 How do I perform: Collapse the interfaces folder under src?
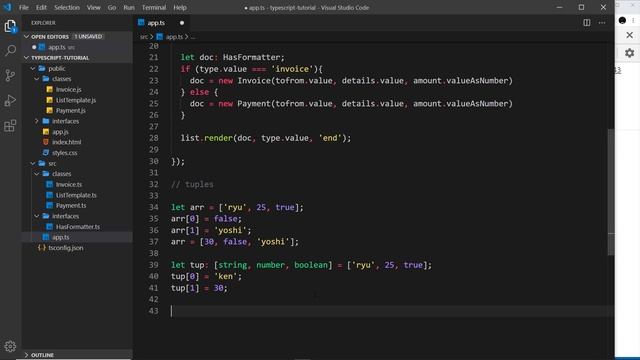pyautogui.click(x=37, y=216)
